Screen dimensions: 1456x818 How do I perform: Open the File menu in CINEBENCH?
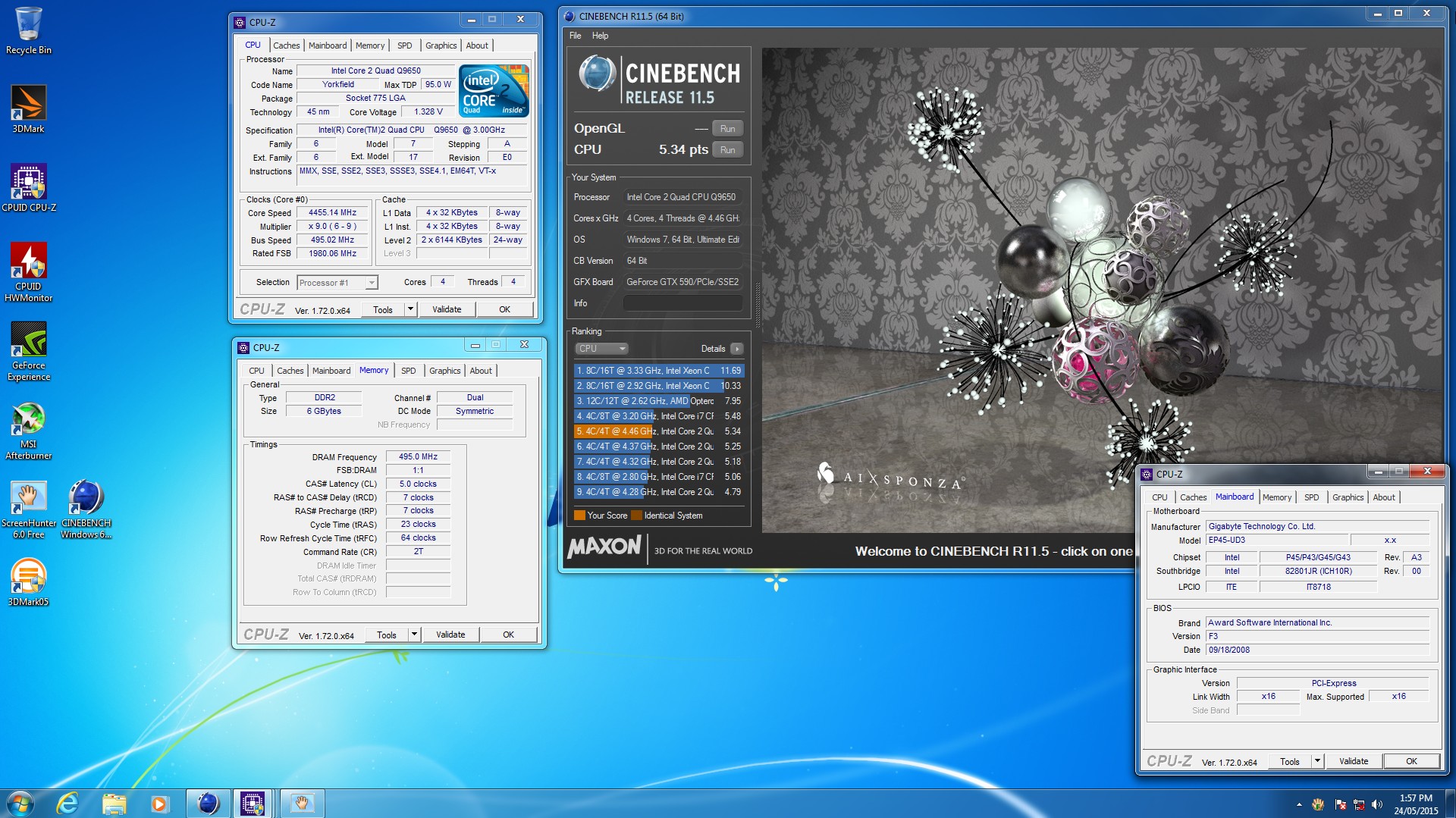(575, 36)
